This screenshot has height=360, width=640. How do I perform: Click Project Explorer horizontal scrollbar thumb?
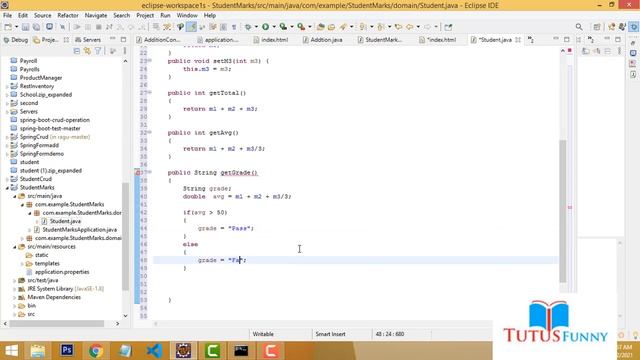[x=57, y=323]
